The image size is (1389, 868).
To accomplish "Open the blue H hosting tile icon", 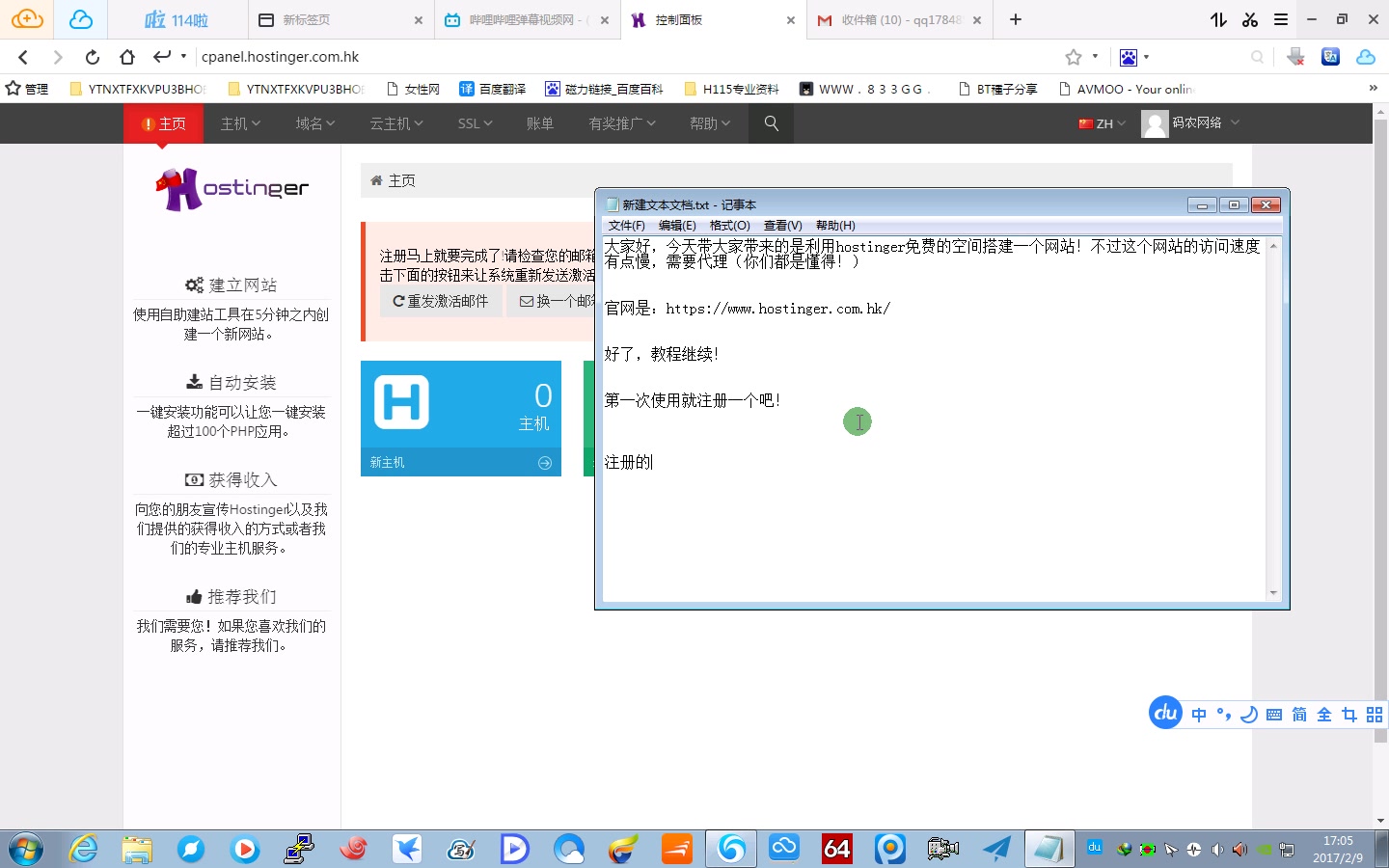I will [x=401, y=402].
